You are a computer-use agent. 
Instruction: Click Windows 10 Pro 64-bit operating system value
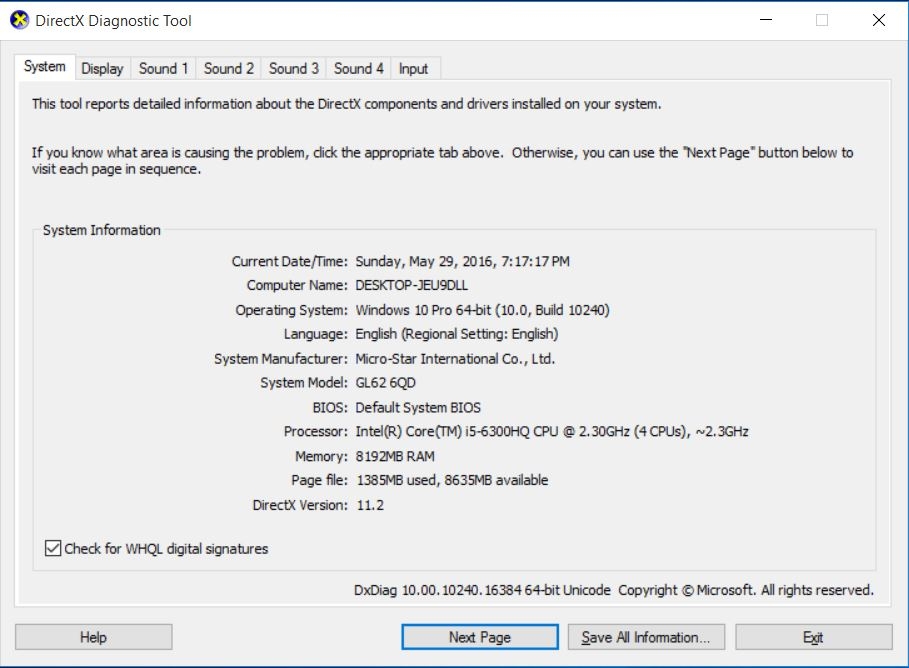click(x=482, y=310)
